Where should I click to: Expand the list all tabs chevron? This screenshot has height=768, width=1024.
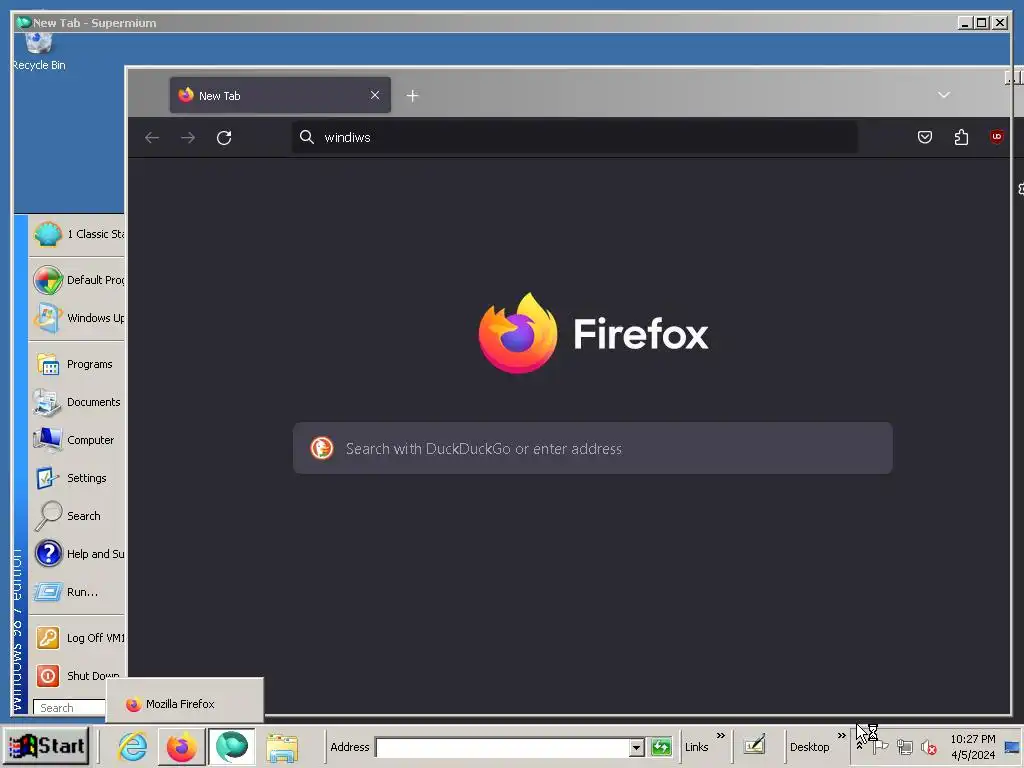pos(944,95)
